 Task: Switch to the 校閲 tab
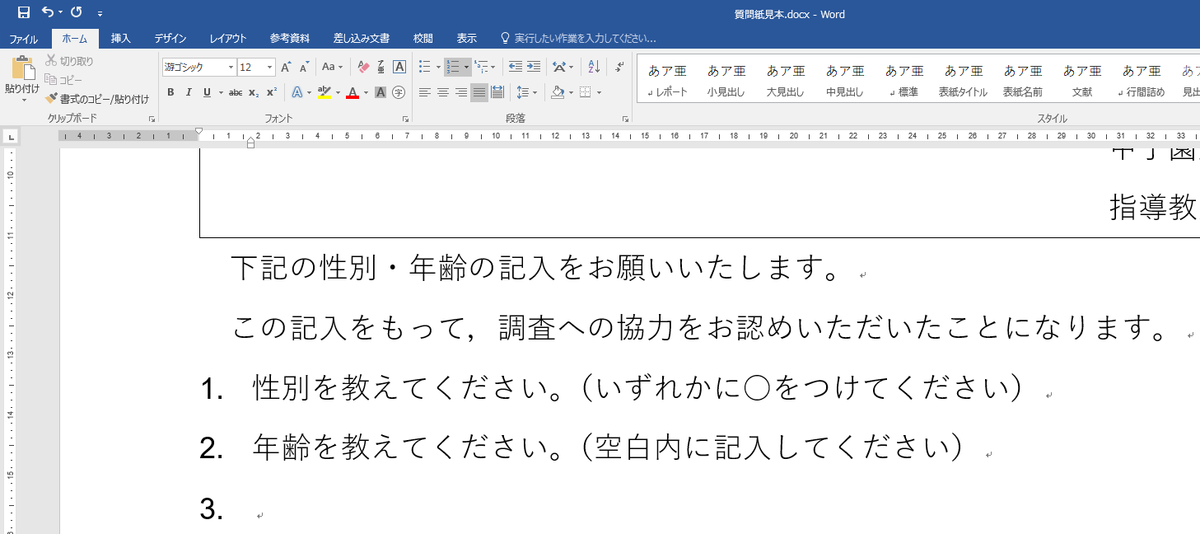click(x=423, y=38)
